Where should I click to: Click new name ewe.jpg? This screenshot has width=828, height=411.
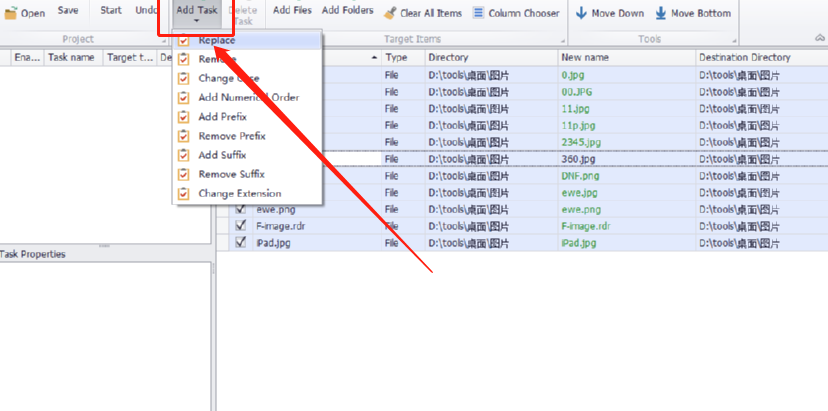(579, 192)
